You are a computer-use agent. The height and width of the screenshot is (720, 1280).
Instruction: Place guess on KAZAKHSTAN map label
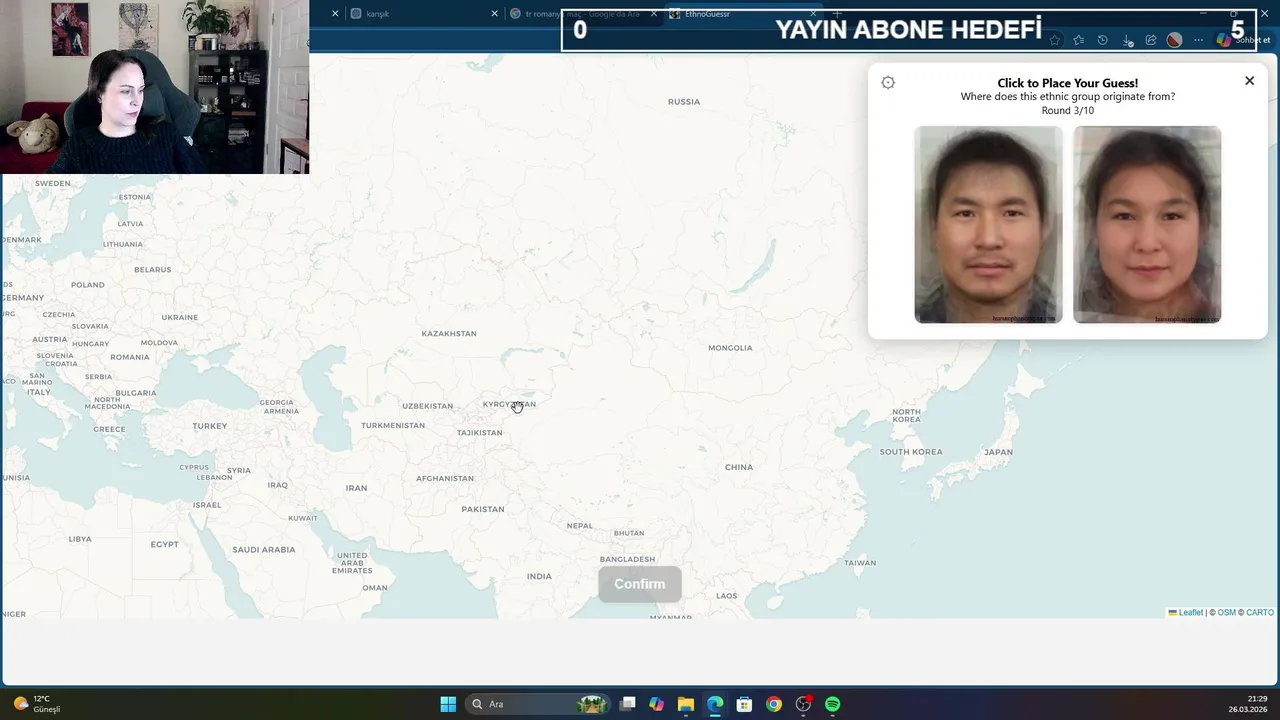[449, 333]
